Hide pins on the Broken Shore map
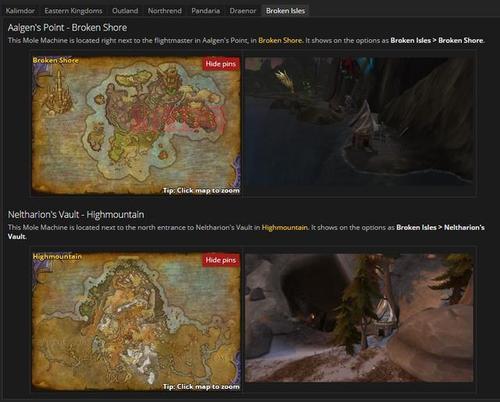 221,64
